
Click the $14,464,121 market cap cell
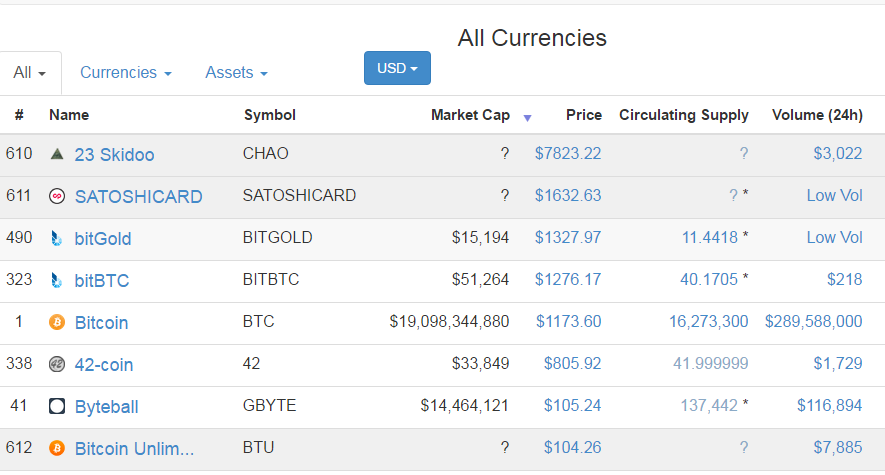(465, 406)
